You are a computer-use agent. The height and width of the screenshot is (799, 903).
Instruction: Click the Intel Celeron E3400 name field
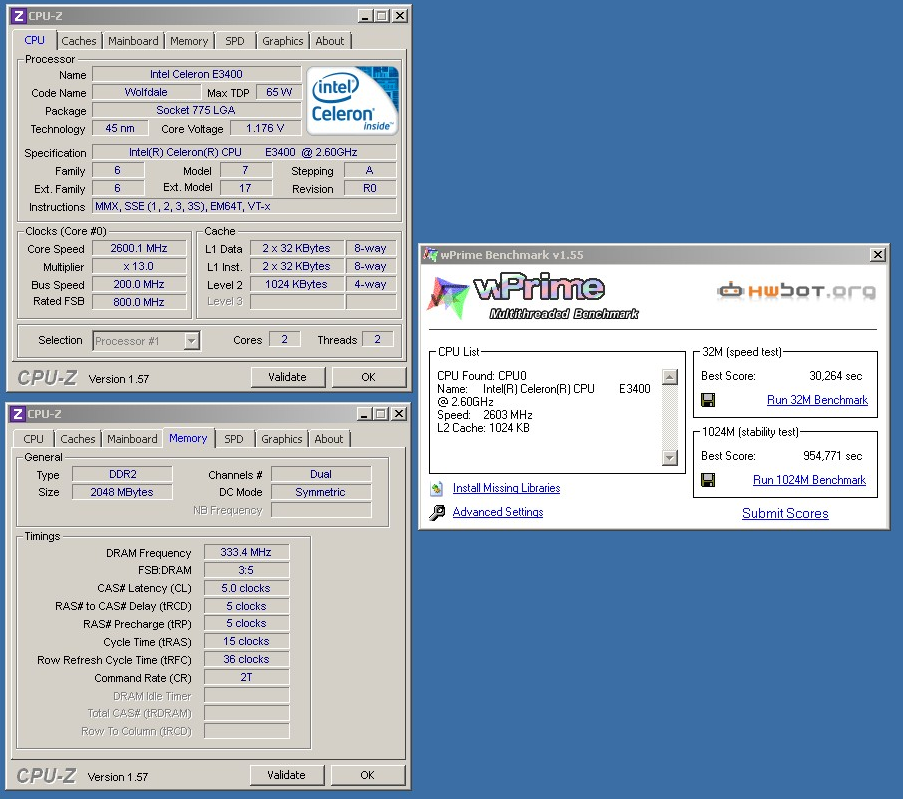(196, 74)
